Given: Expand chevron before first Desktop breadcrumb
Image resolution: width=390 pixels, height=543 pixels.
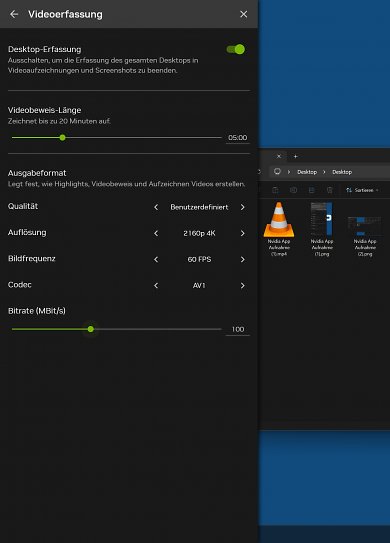Looking at the screenshot, I should coord(289,172).
